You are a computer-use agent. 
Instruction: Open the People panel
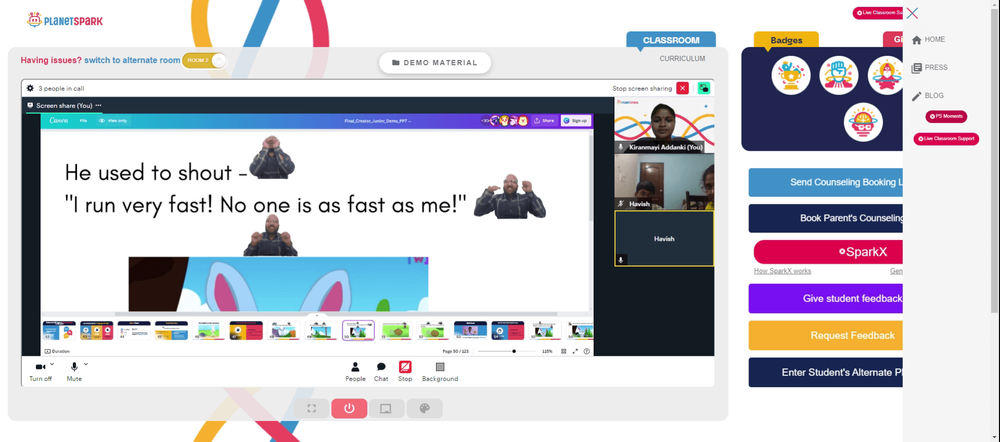(355, 371)
